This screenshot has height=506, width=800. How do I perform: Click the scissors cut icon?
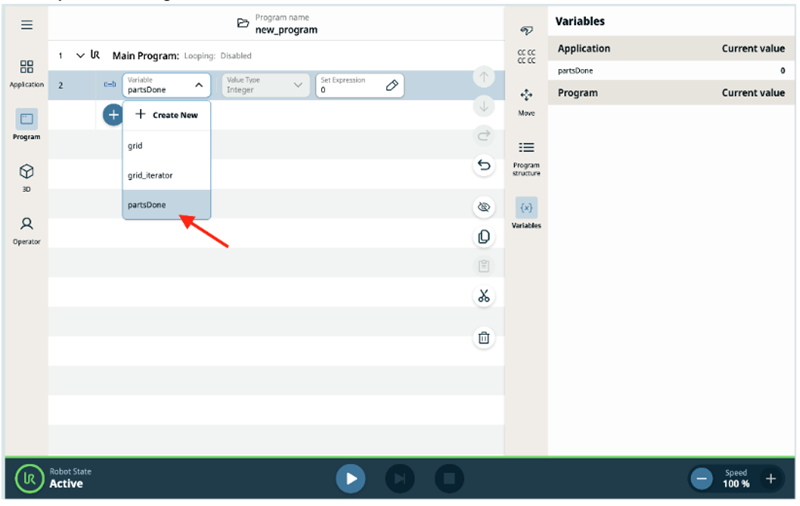click(x=484, y=296)
